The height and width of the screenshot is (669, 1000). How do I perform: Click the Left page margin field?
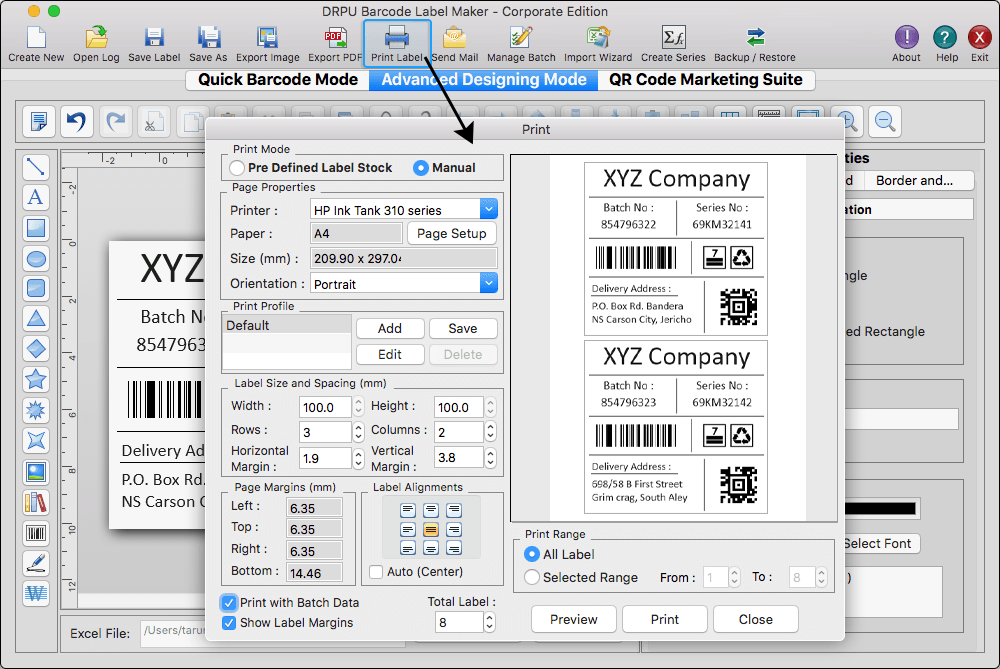coord(315,508)
